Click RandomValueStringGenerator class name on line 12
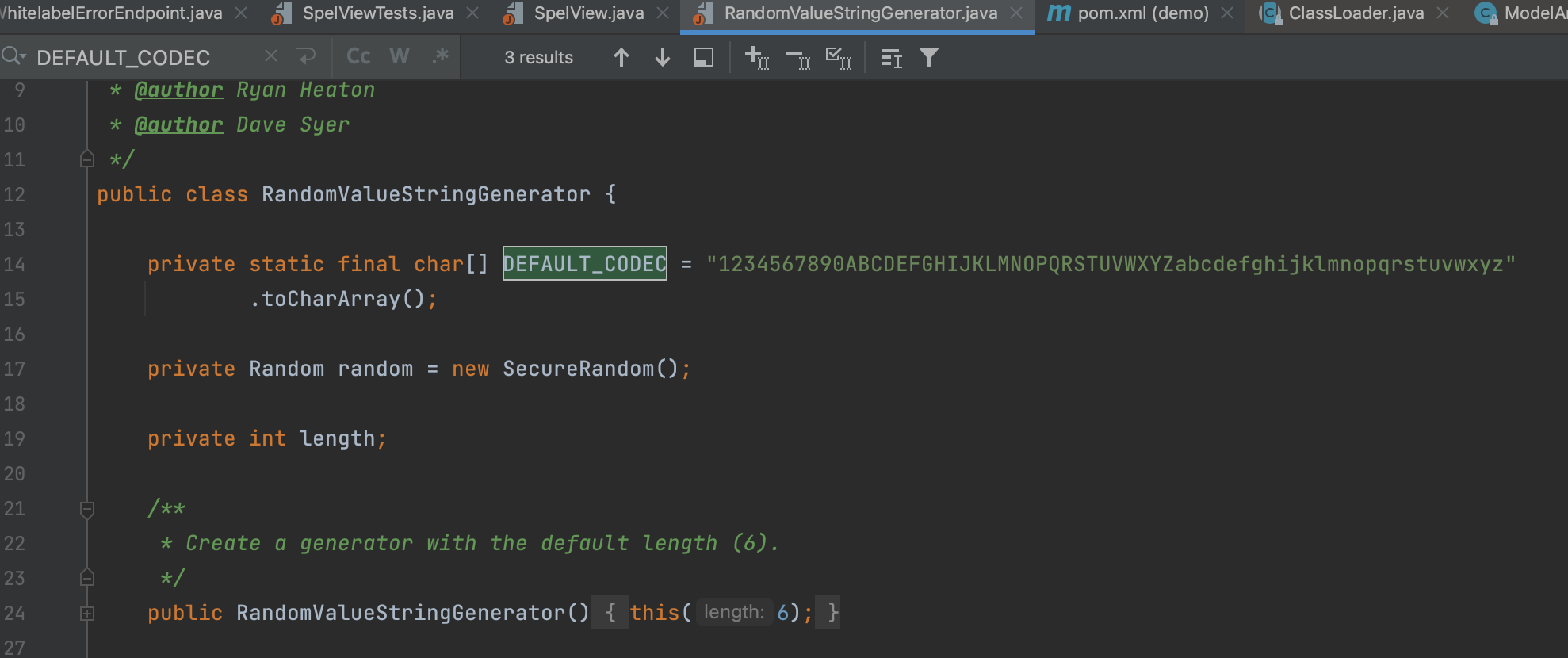This screenshot has height=658, width=1568. pyautogui.click(x=426, y=194)
